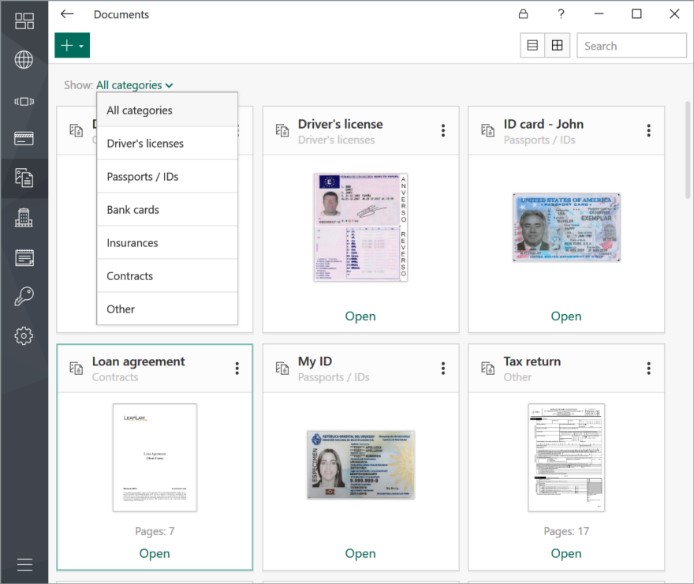This screenshot has width=694, height=584.
Task: Open the applications sidebar icon below the globe
Action: (24, 101)
